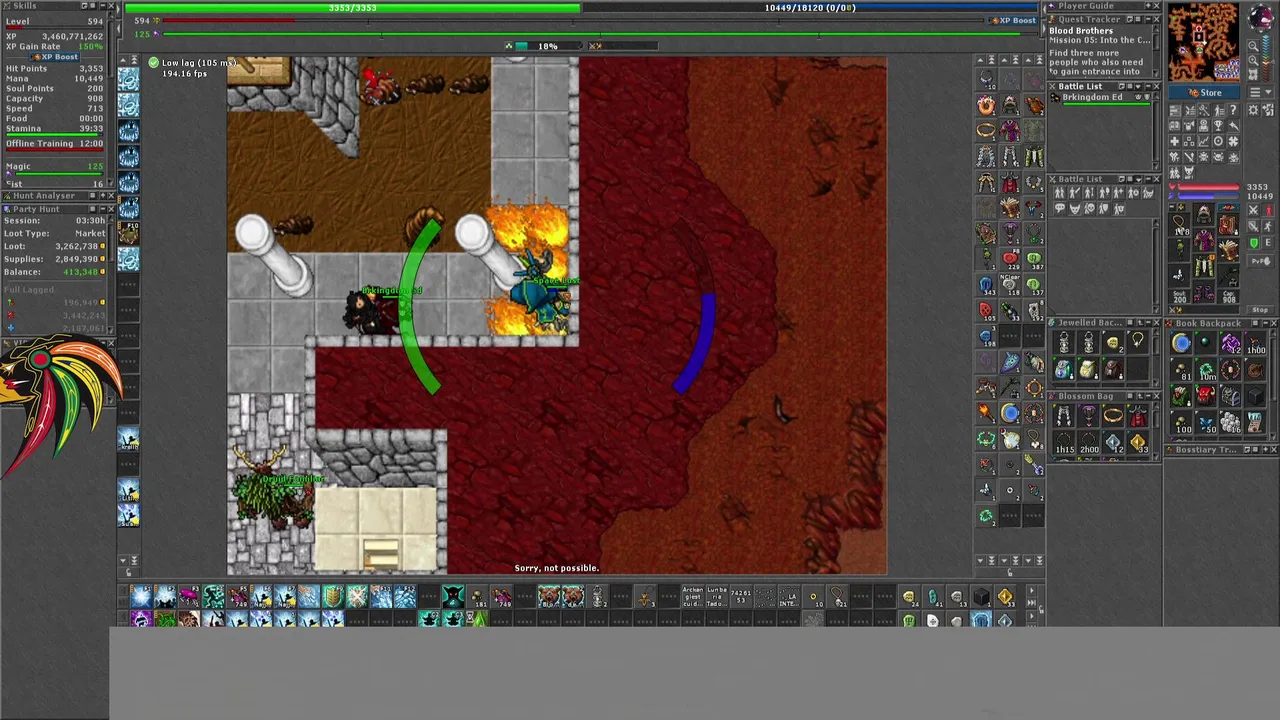Click the coin stack marked 2 in Jewelled Backpack
Viewport: 1280px width, 720px height.
pyautogui.click(x=1113, y=342)
